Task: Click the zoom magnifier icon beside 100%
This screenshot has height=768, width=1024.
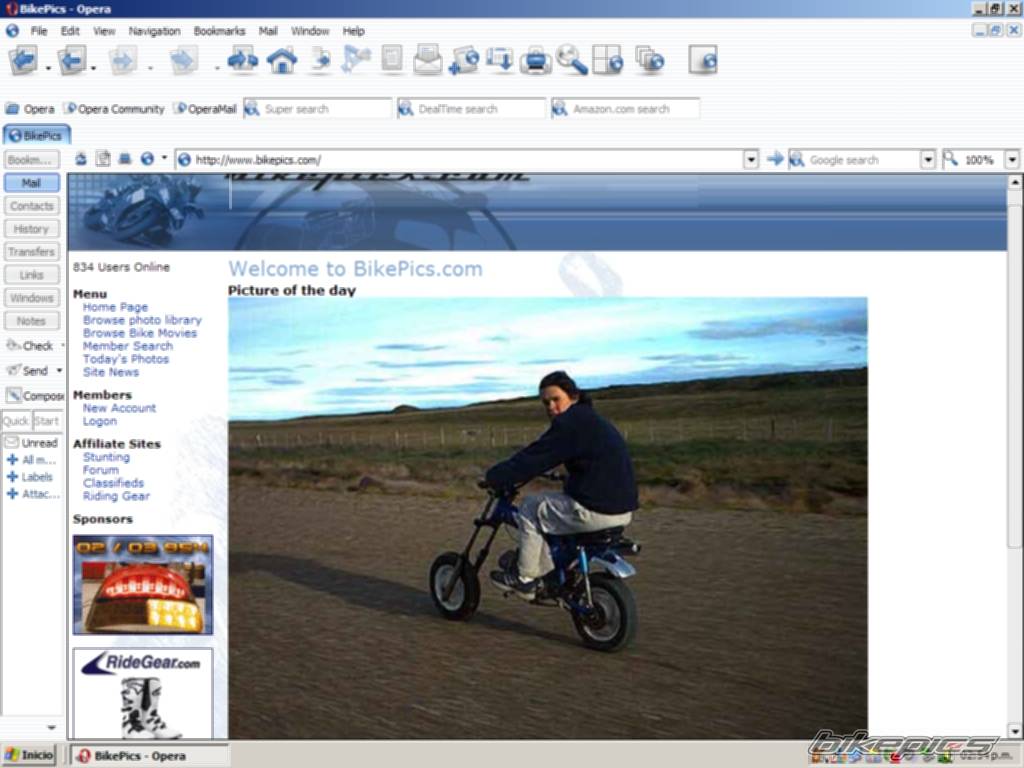Action: [x=950, y=159]
